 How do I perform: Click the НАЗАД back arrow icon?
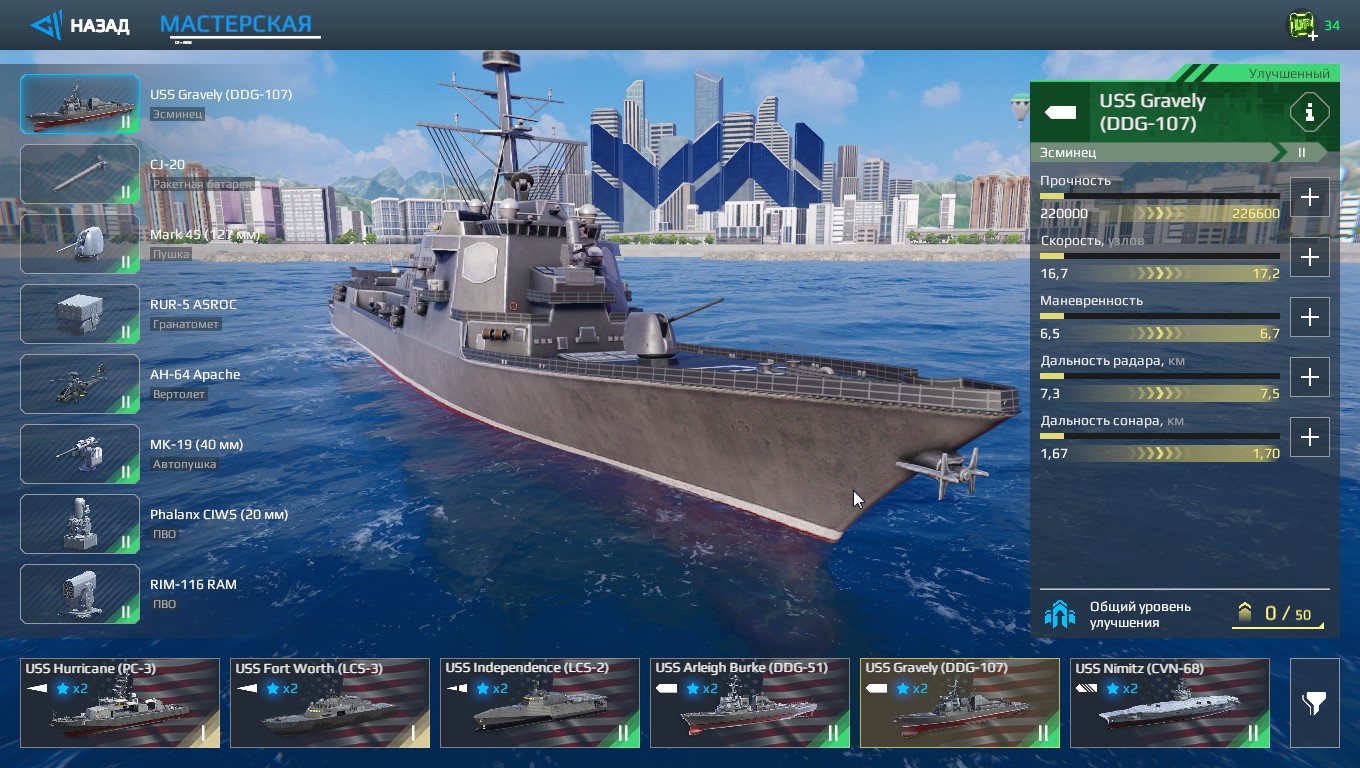point(46,25)
